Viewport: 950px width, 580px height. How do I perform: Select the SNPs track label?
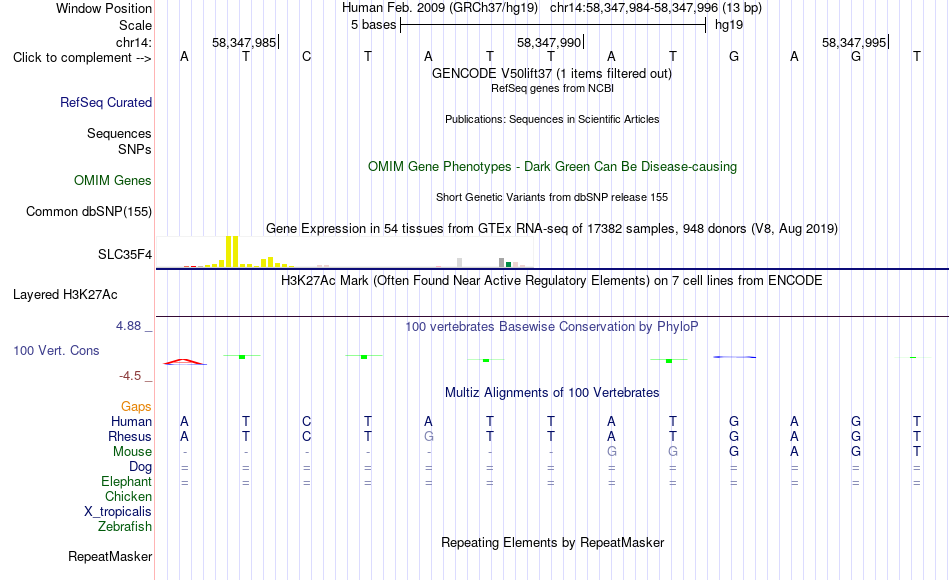[x=135, y=149]
